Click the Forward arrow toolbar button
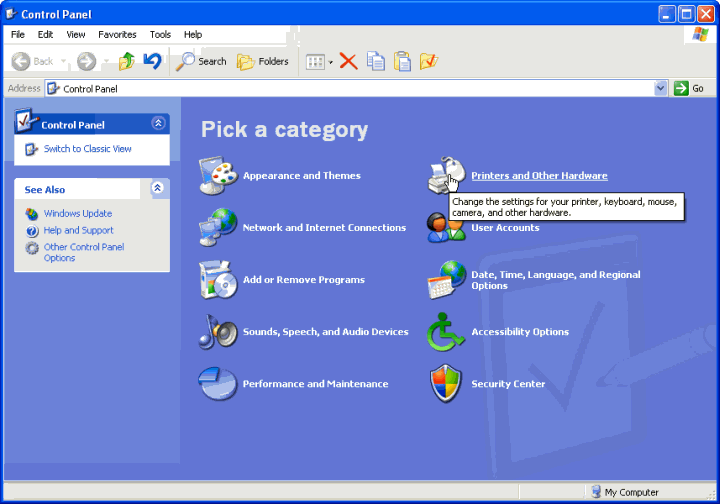Screen dimensions: 720x504 [x=86, y=61]
